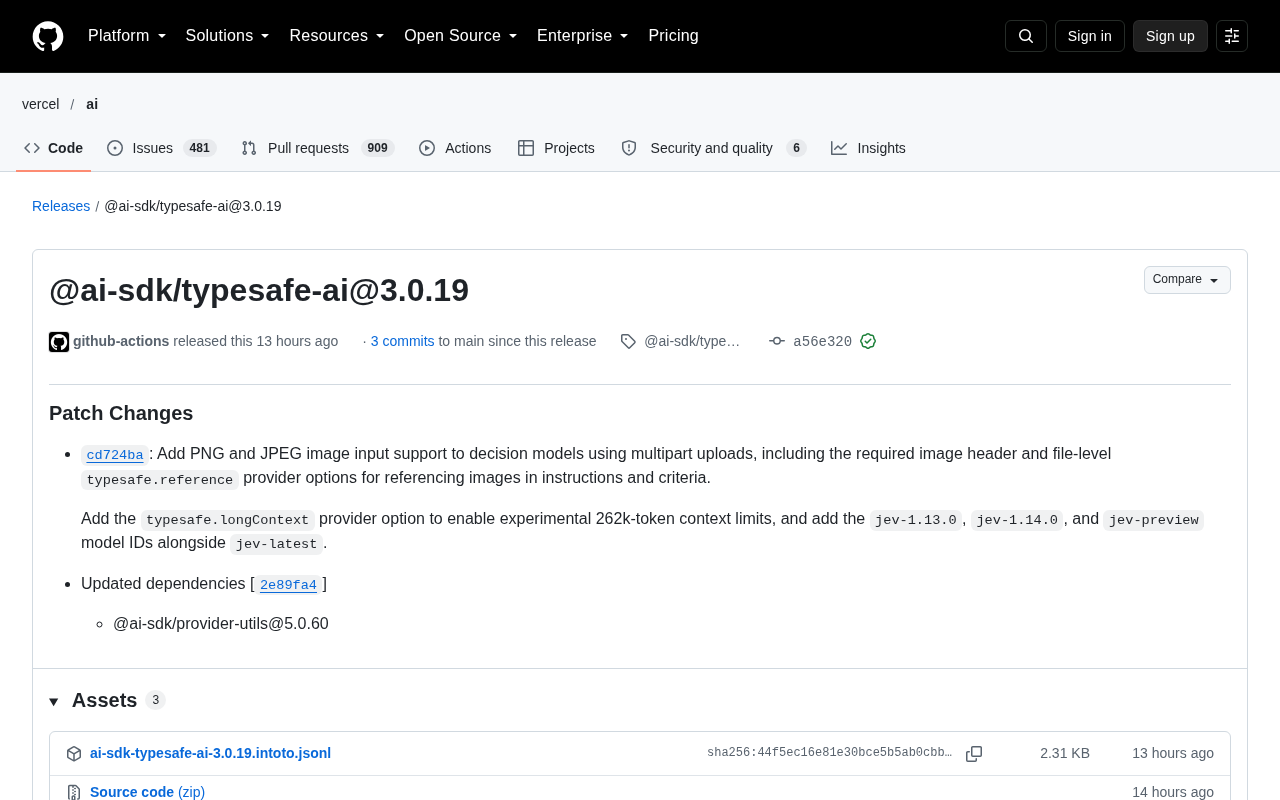1280x800 pixels.
Task: Switch to the Code tab
Action: click(54, 148)
